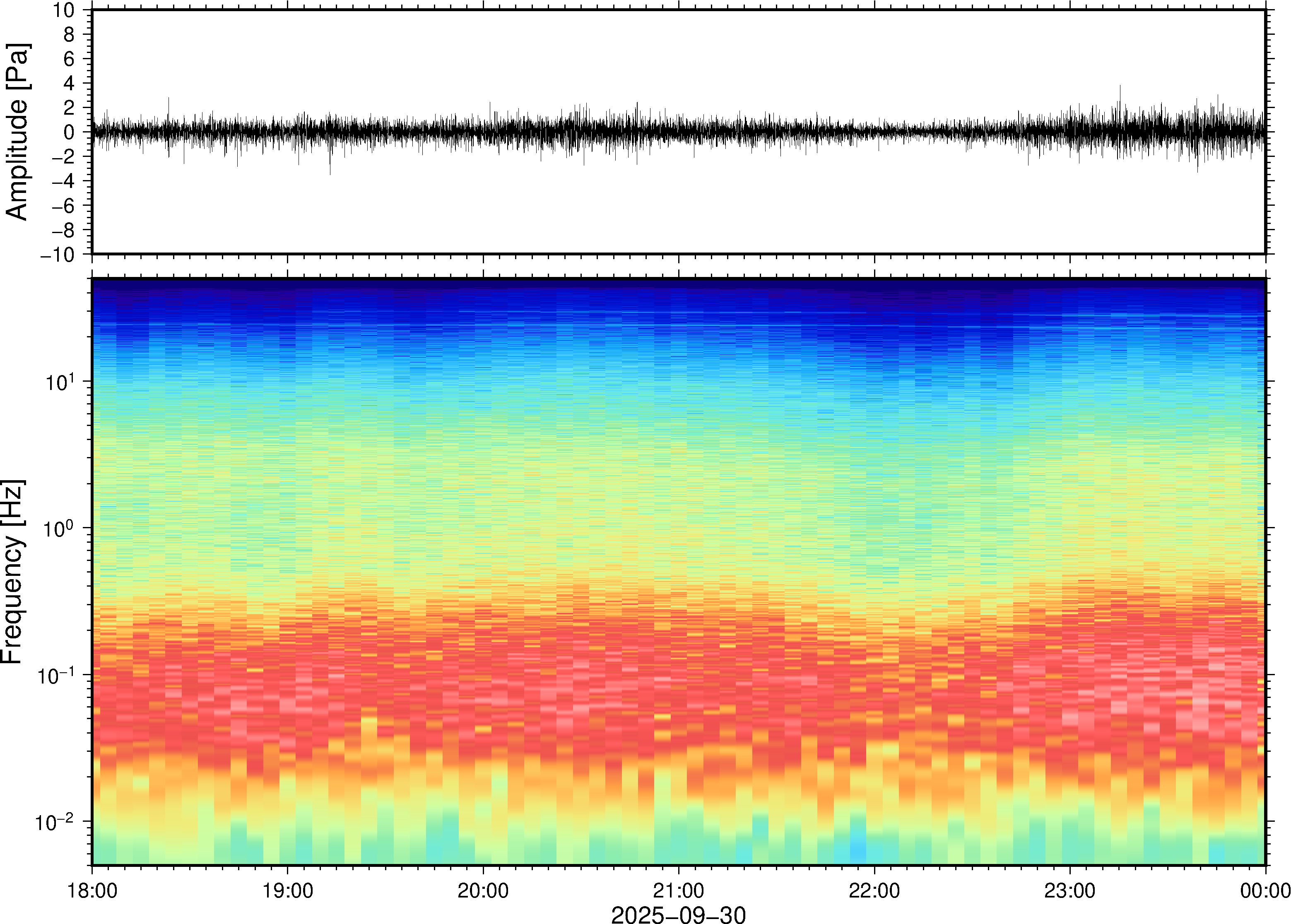Click the -10 amplitude tick label

click(58, 255)
